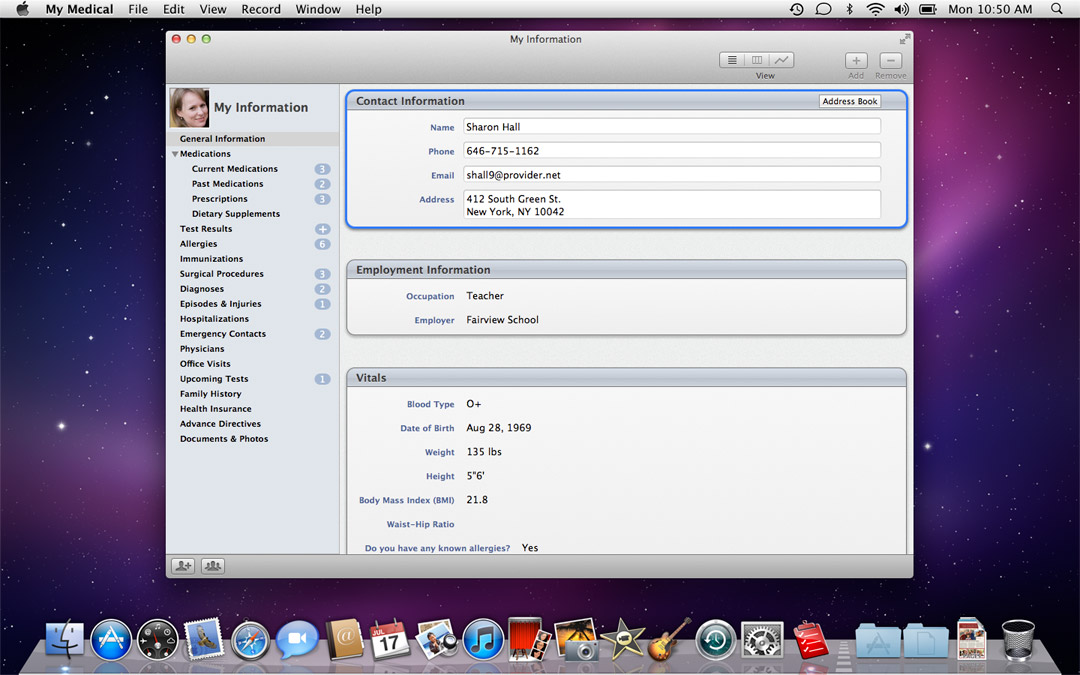Click the plus badge beside Test Results
The height and width of the screenshot is (675, 1080).
pos(322,229)
